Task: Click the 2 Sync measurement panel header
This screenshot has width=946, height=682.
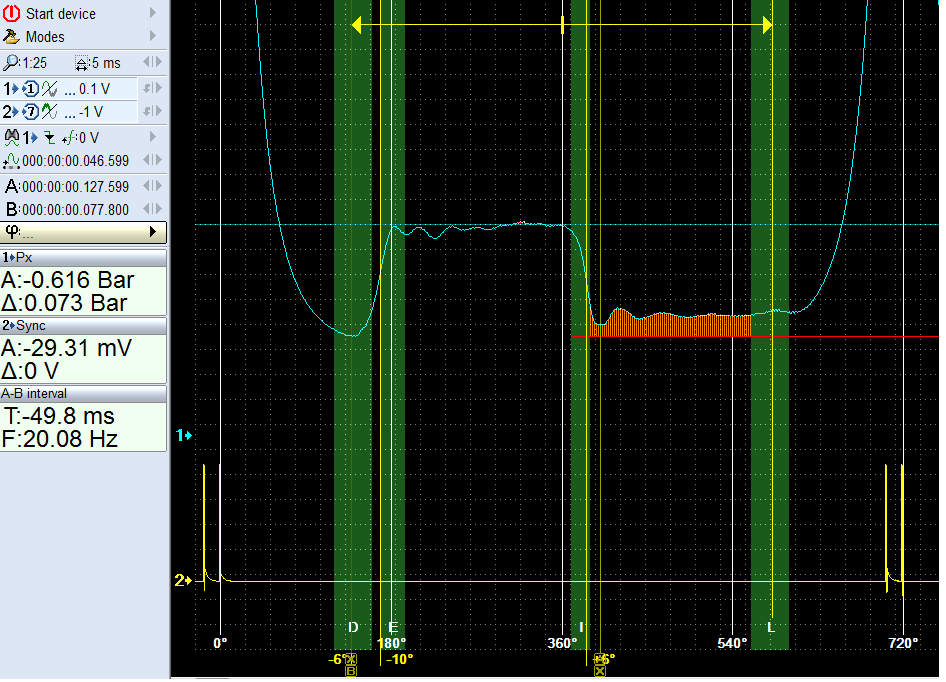Action: [x=83, y=326]
